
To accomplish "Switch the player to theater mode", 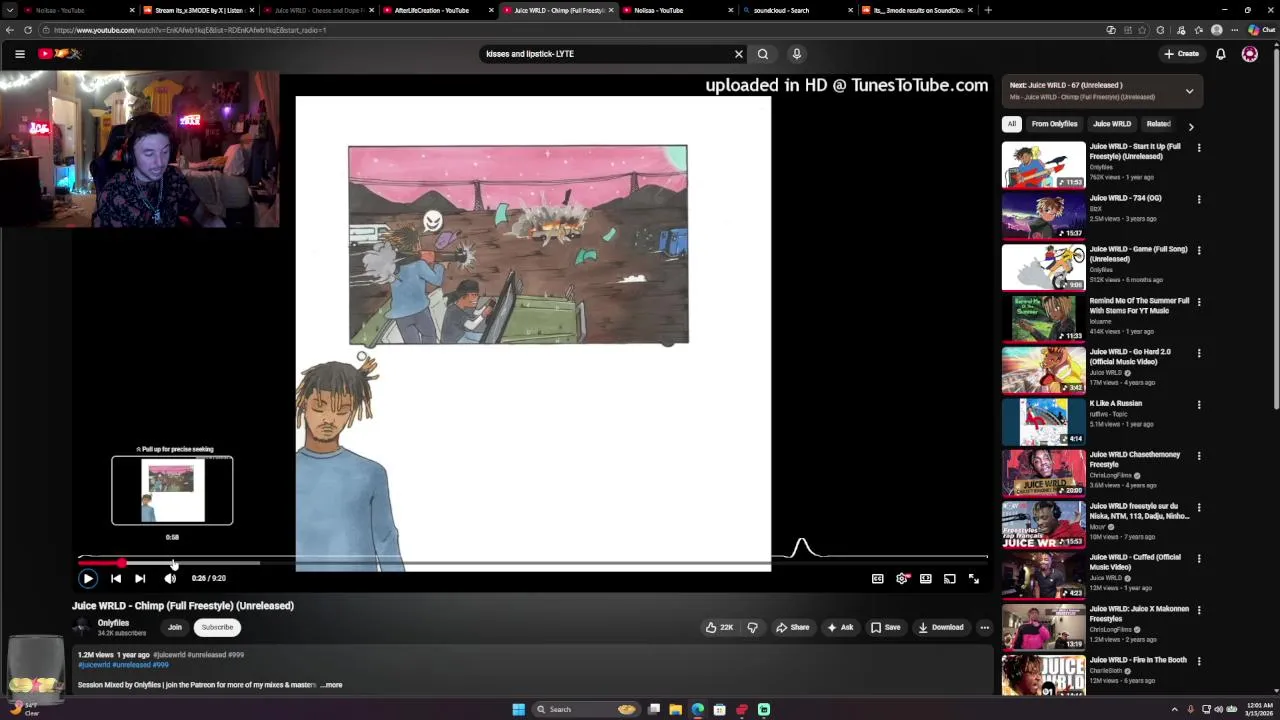I will (x=926, y=578).
